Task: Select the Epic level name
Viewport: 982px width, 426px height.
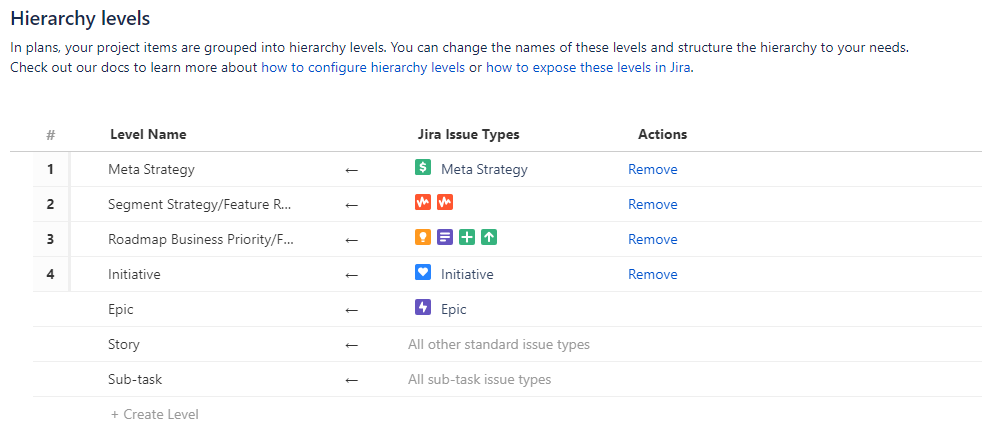Action: (121, 310)
